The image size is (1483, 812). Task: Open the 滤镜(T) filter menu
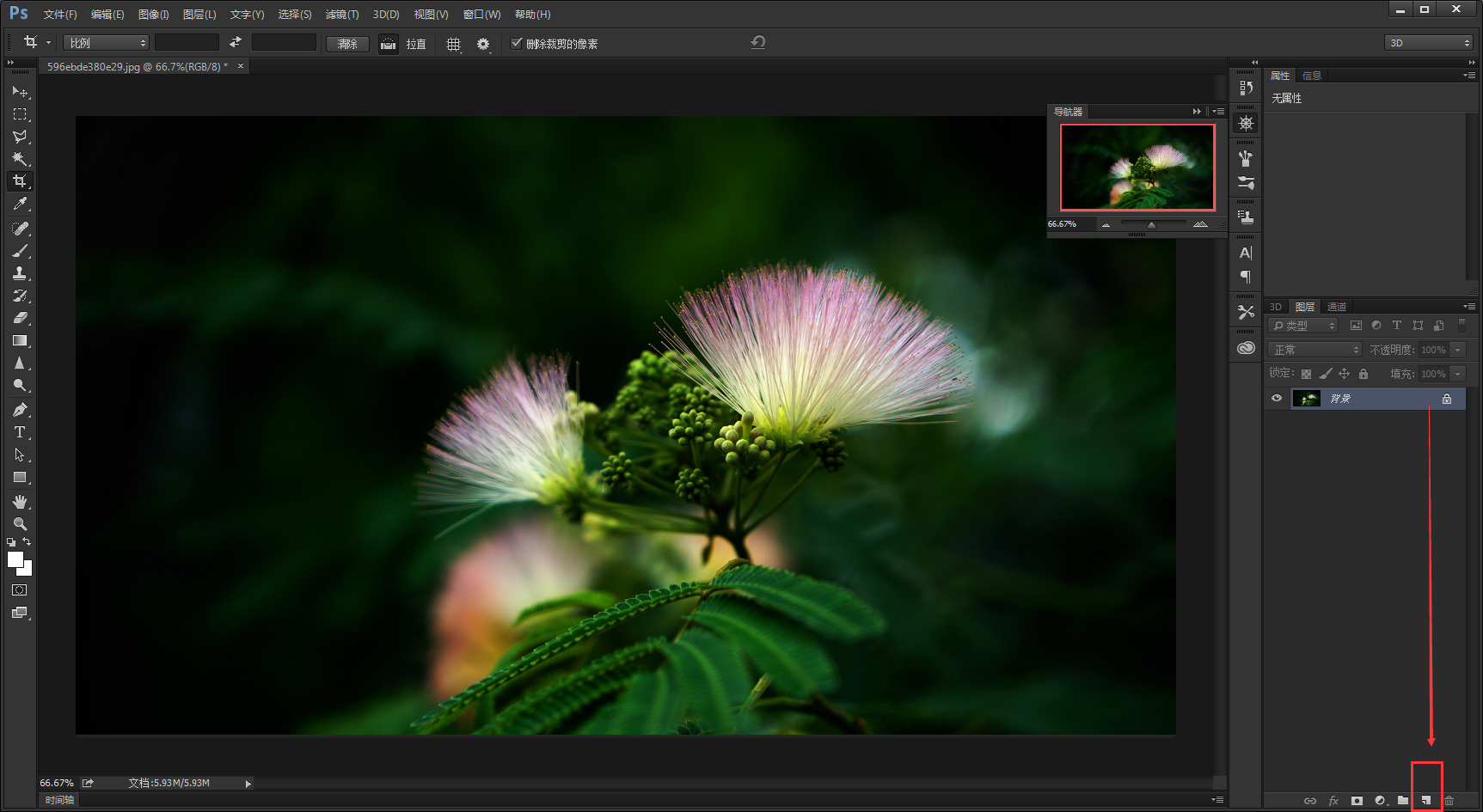point(342,15)
